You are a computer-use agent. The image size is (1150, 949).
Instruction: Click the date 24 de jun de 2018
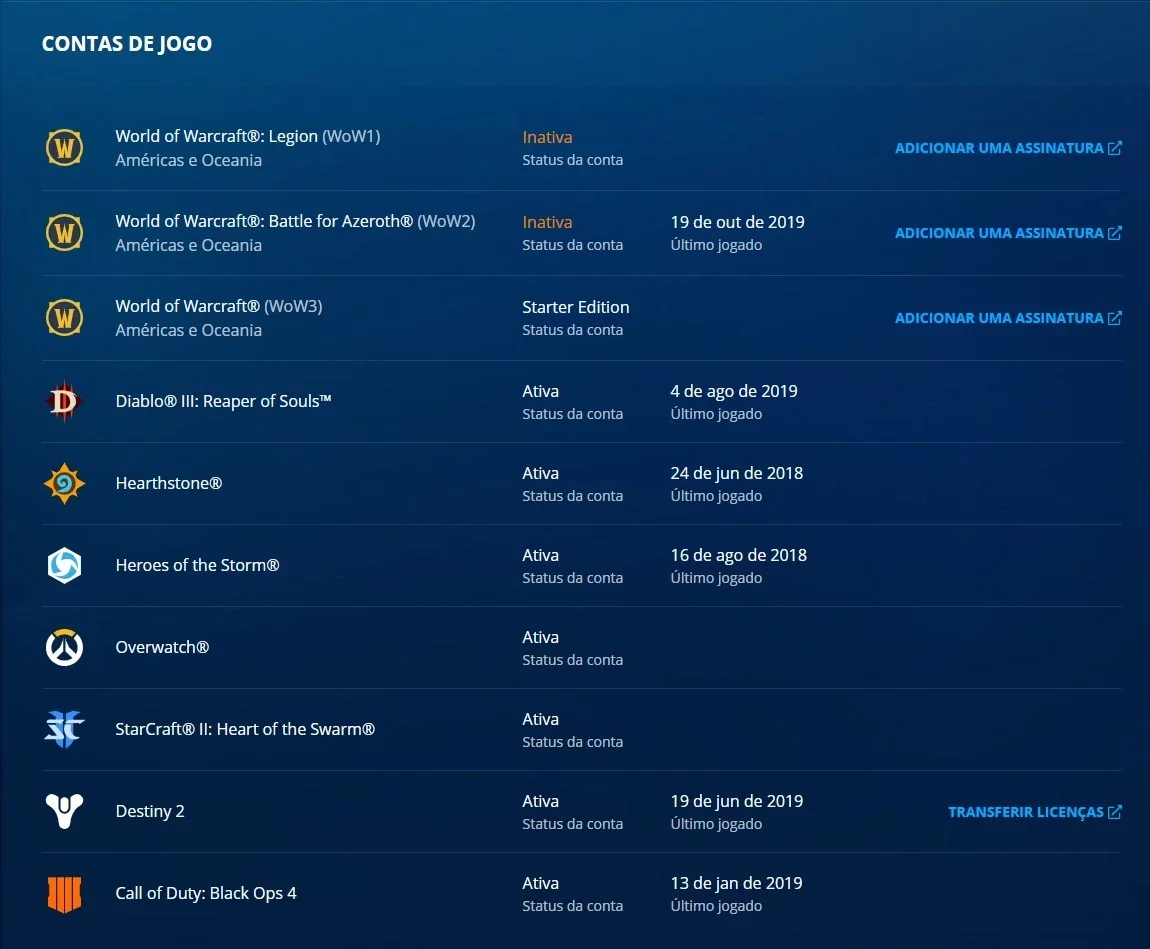[736, 474]
